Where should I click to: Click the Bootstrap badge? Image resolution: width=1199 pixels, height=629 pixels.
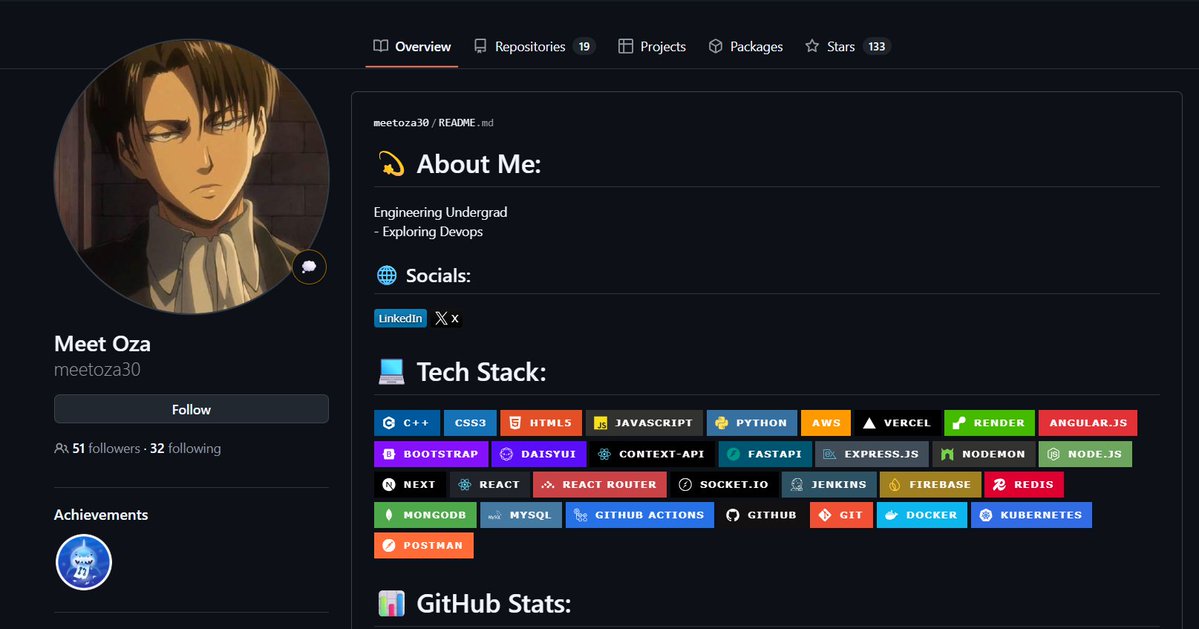[431, 454]
